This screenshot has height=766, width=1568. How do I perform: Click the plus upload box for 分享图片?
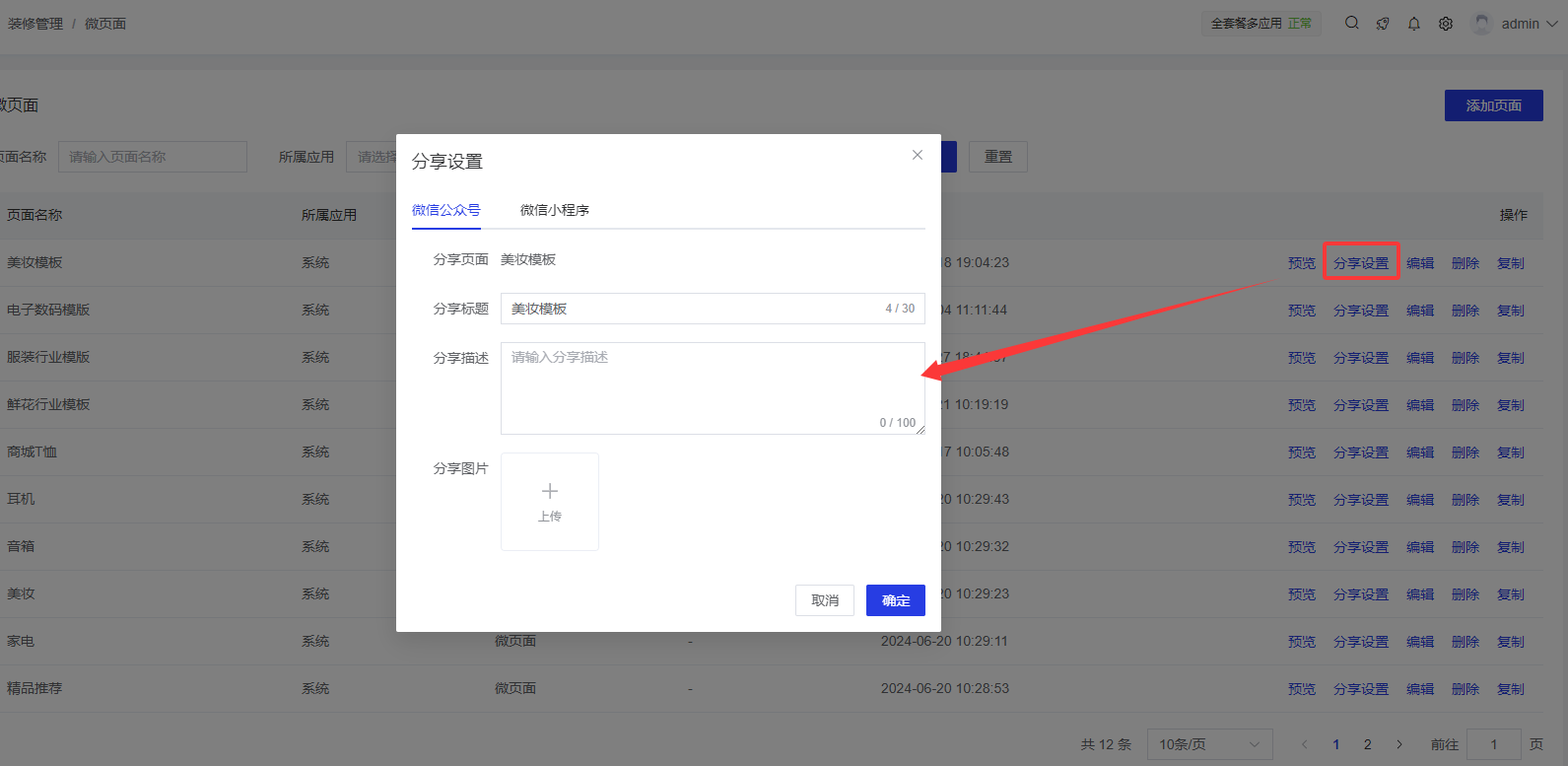coord(550,502)
